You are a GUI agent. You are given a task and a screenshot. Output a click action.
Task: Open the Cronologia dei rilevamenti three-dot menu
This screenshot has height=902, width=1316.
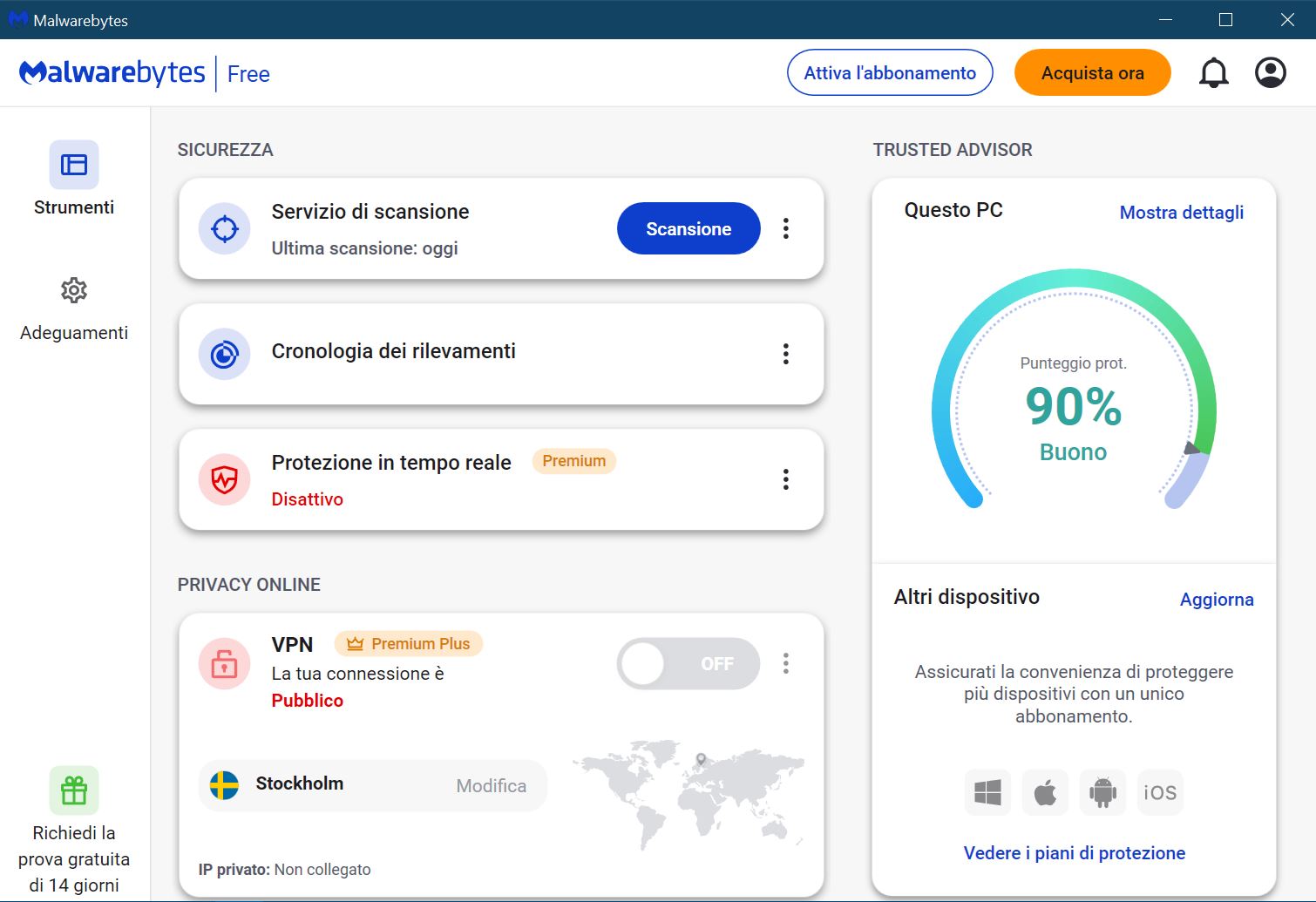pyautogui.click(x=786, y=354)
